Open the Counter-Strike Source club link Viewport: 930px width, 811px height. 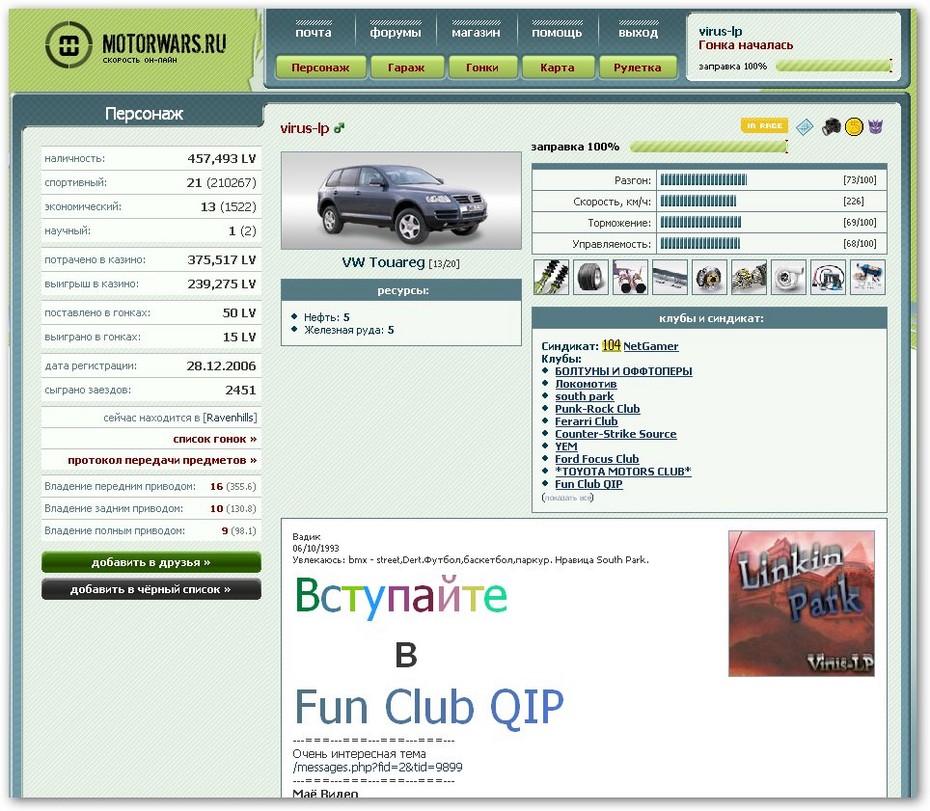click(616, 434)
